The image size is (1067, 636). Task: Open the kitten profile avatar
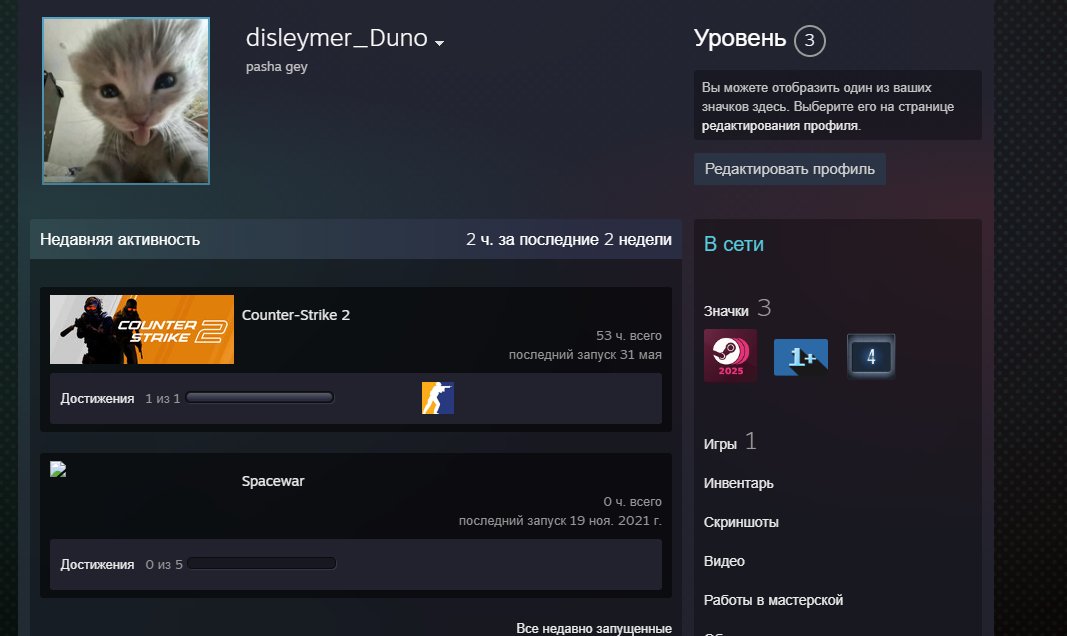(x=126, y=101)
